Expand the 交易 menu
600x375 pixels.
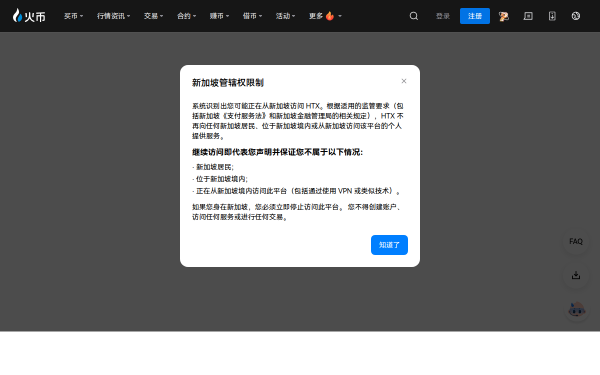click(x=153, y=16)
